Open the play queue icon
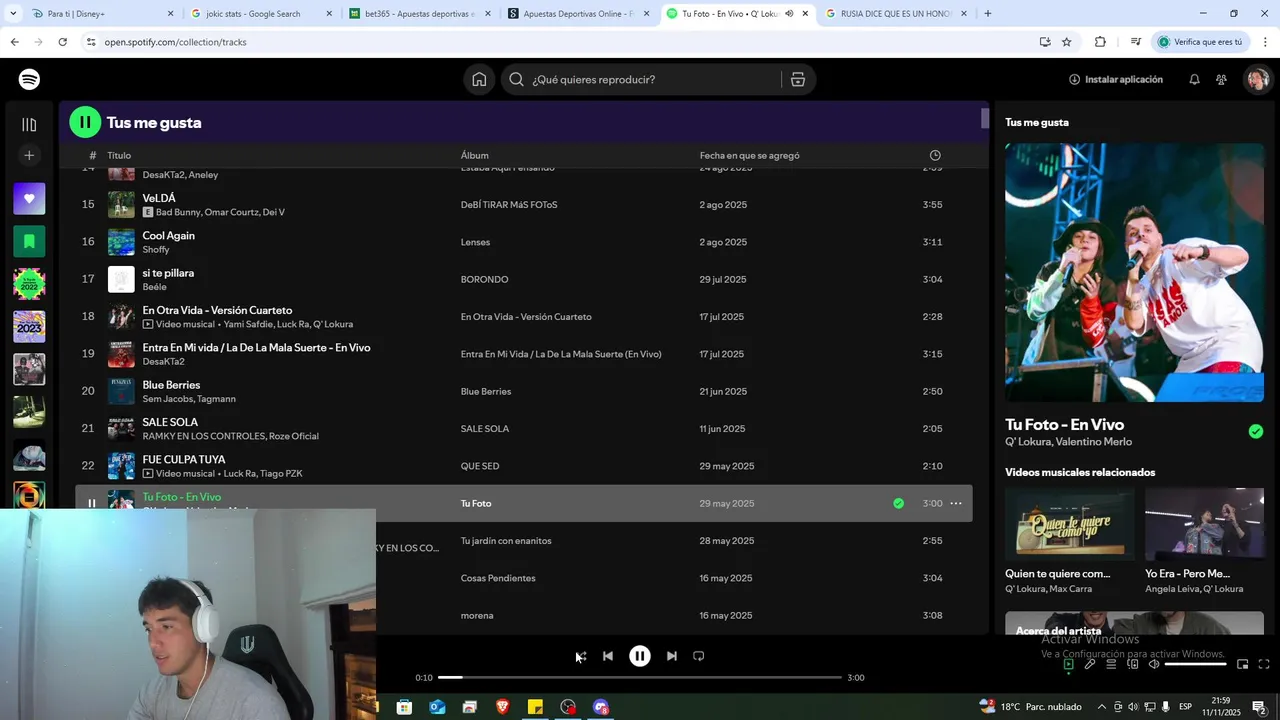 click(1111, 664)
